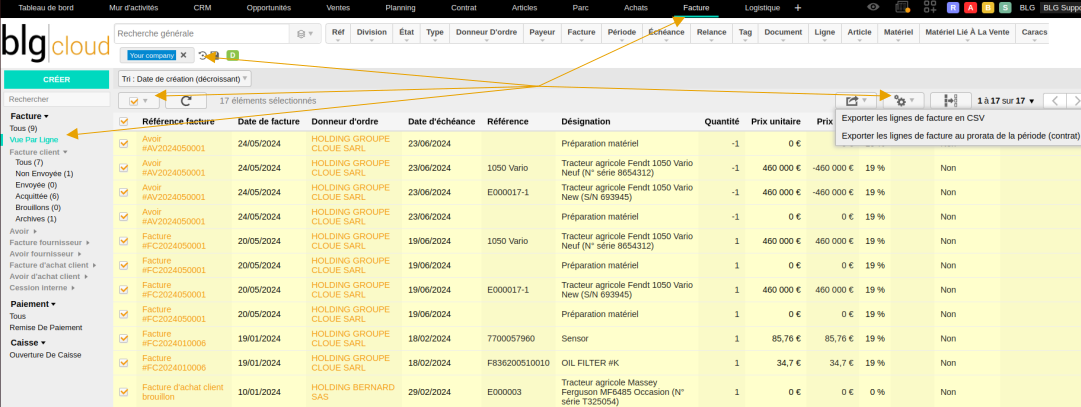Open the gears actions menu
Viewport: 1081px width, 407px height.
pos(904,101)
